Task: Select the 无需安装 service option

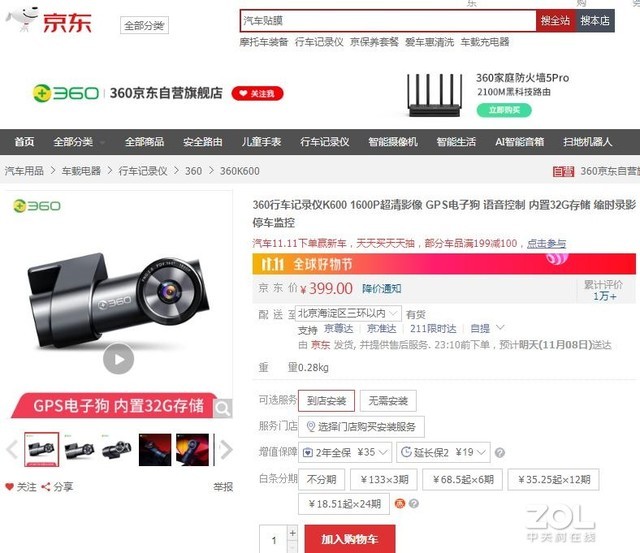Action: [x=388, y=401]
